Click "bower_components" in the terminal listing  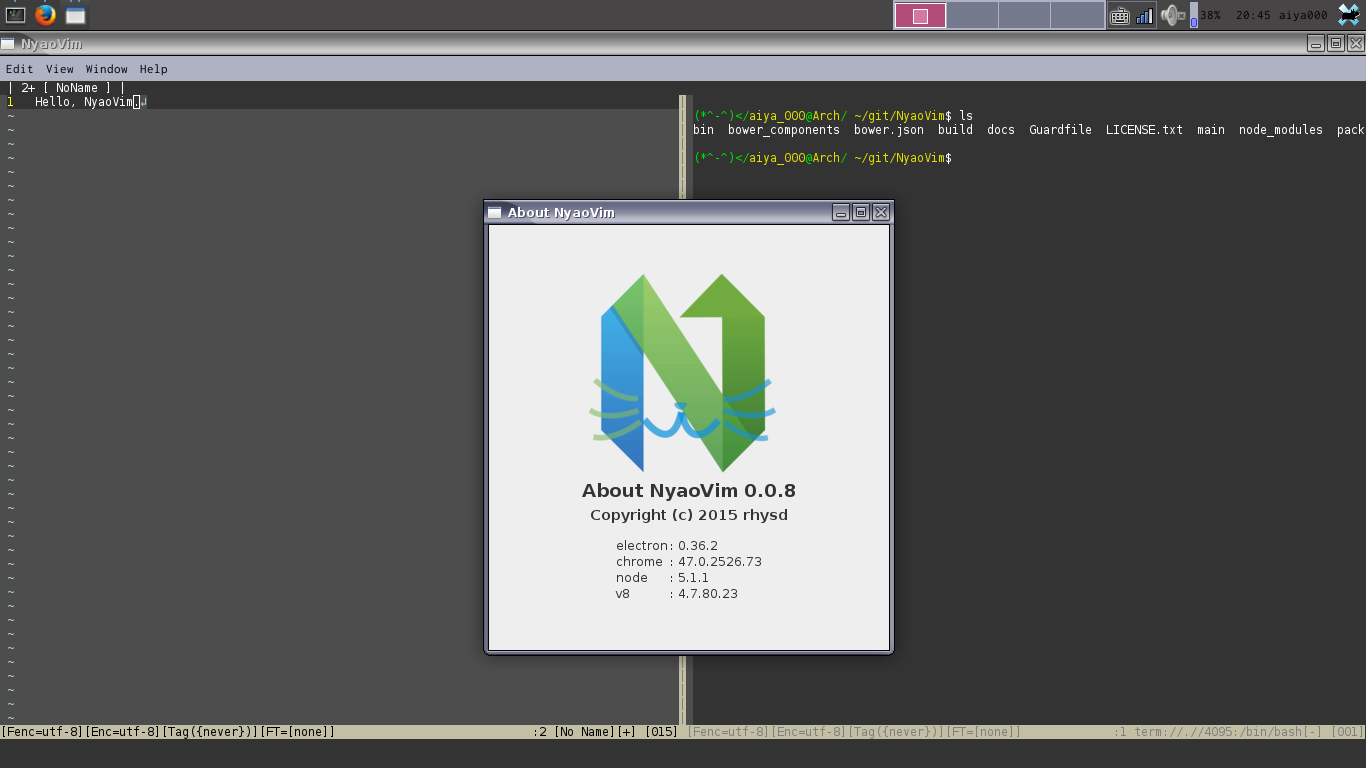tap(784, 130)
